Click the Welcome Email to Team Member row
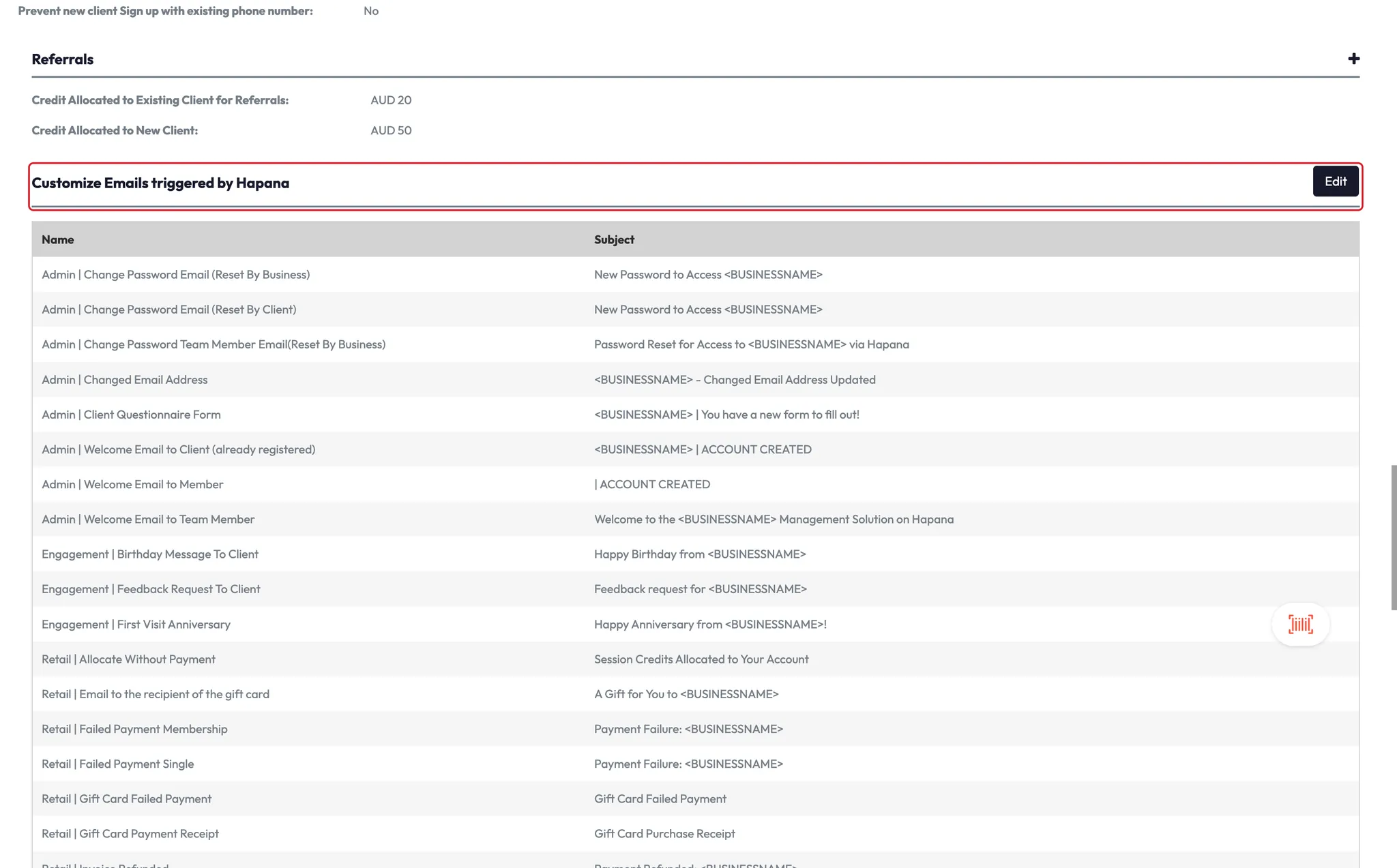The height and width of the screenshot is (868, 1397). pos(148,520)
